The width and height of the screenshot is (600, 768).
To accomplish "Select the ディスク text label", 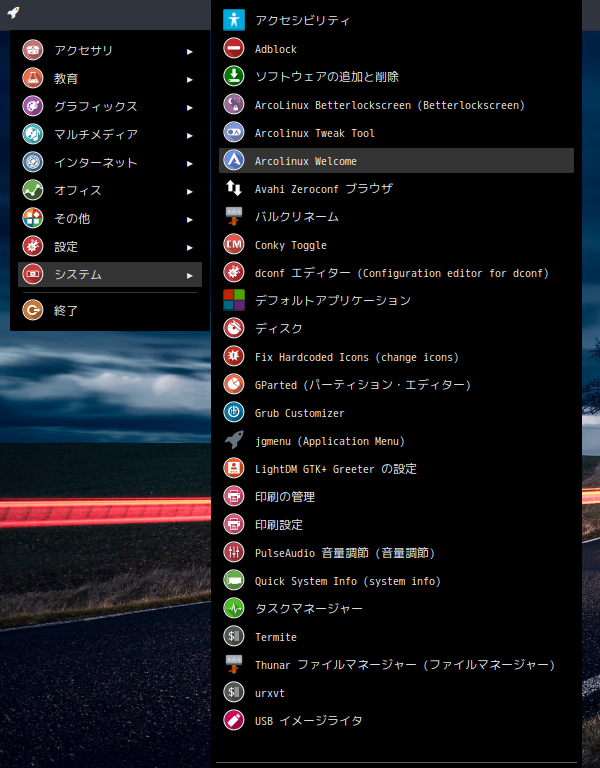I will click(x=279, y=328).
